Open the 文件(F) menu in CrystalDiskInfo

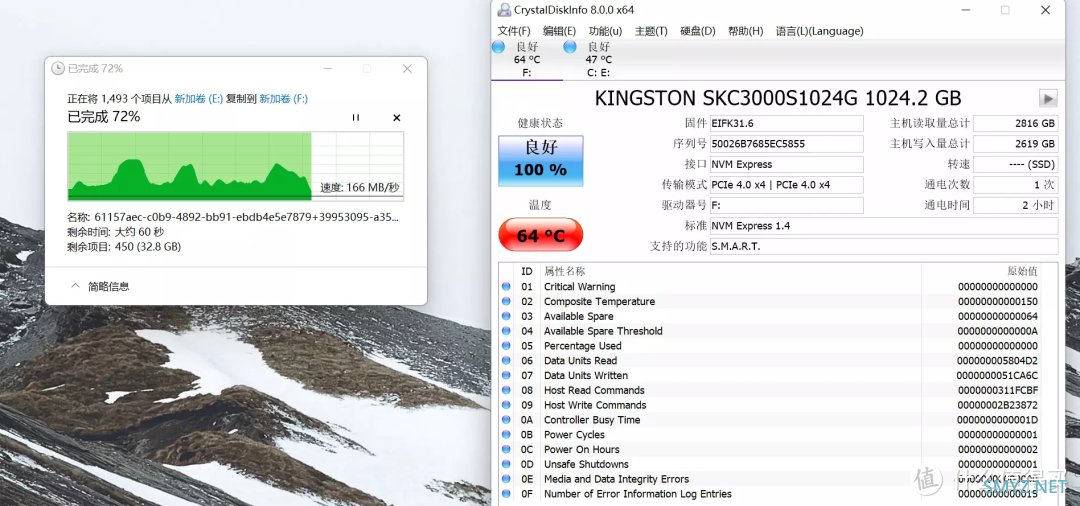[x=514, y=31]
